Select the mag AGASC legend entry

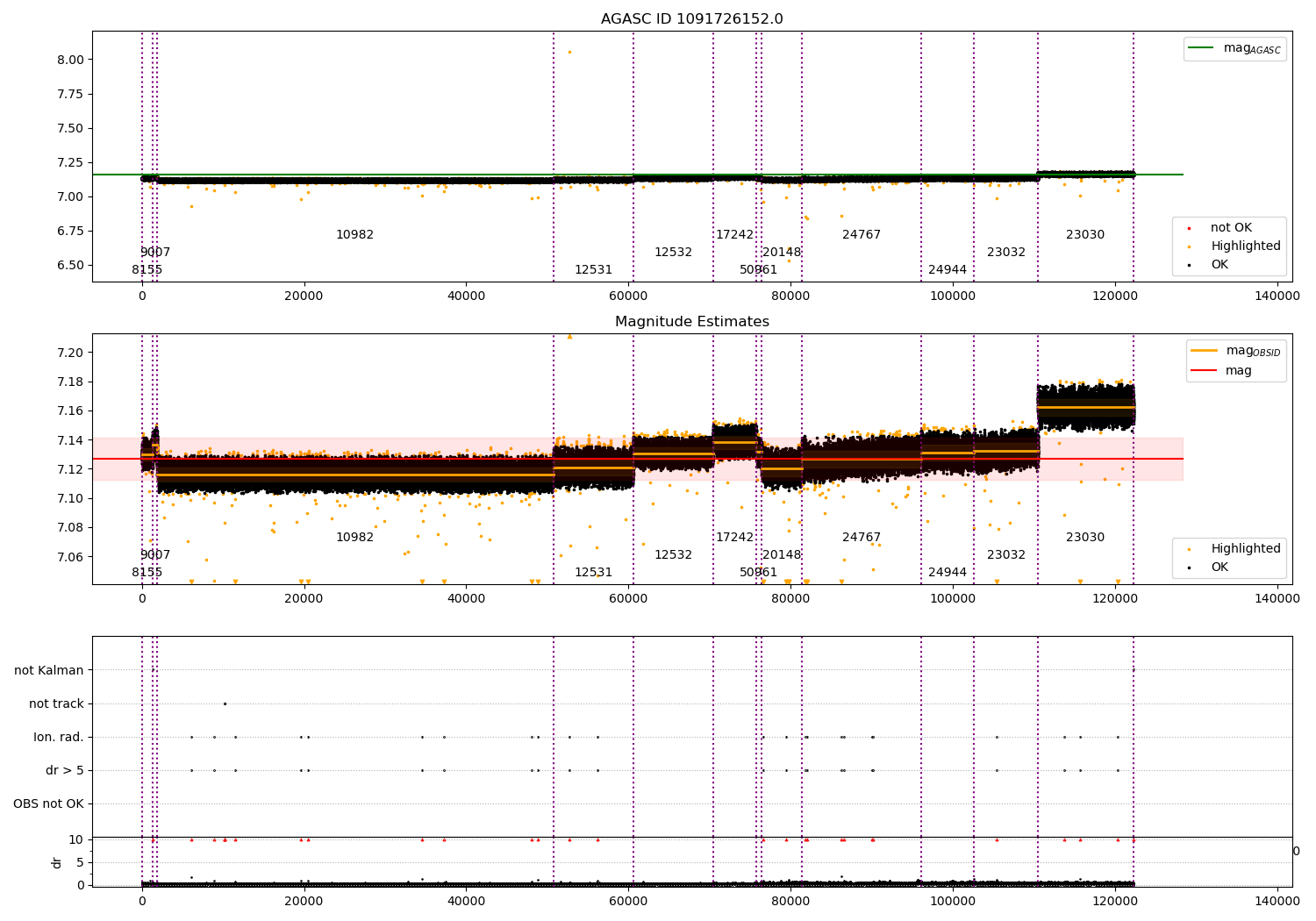point(1234,49)
